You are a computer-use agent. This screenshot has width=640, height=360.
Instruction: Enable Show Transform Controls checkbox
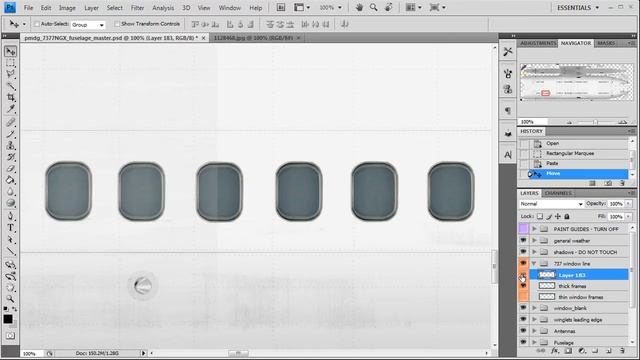pyautogui.click(x=117, y=24)
